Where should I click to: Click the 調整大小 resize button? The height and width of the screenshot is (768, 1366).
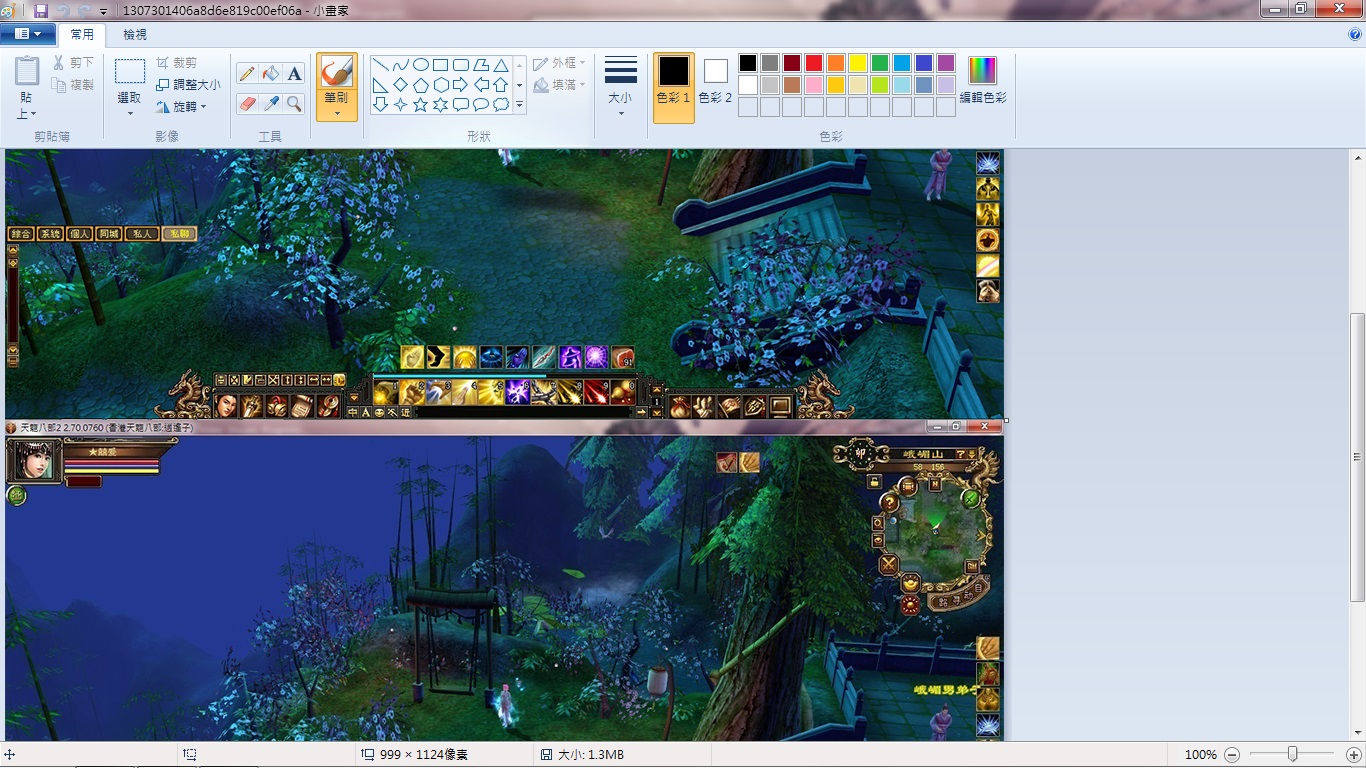pyautogui.click(x=188, y=85)
